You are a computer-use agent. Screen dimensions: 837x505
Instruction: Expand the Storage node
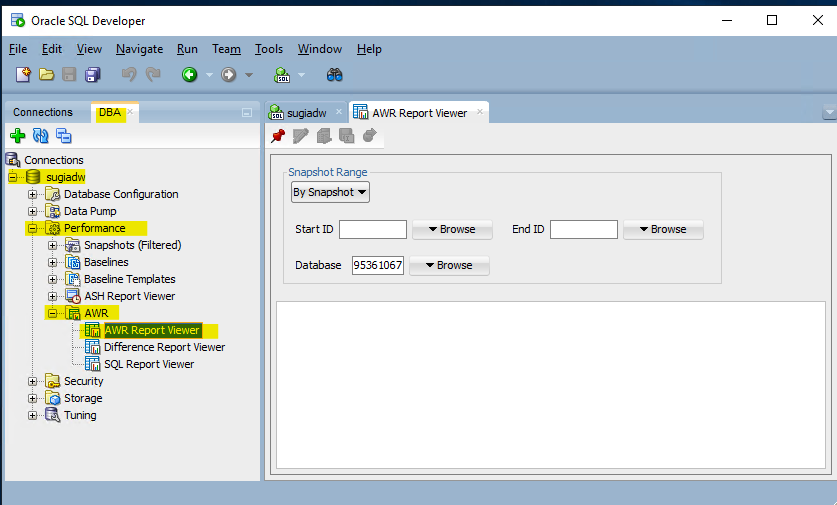(33, 398)
